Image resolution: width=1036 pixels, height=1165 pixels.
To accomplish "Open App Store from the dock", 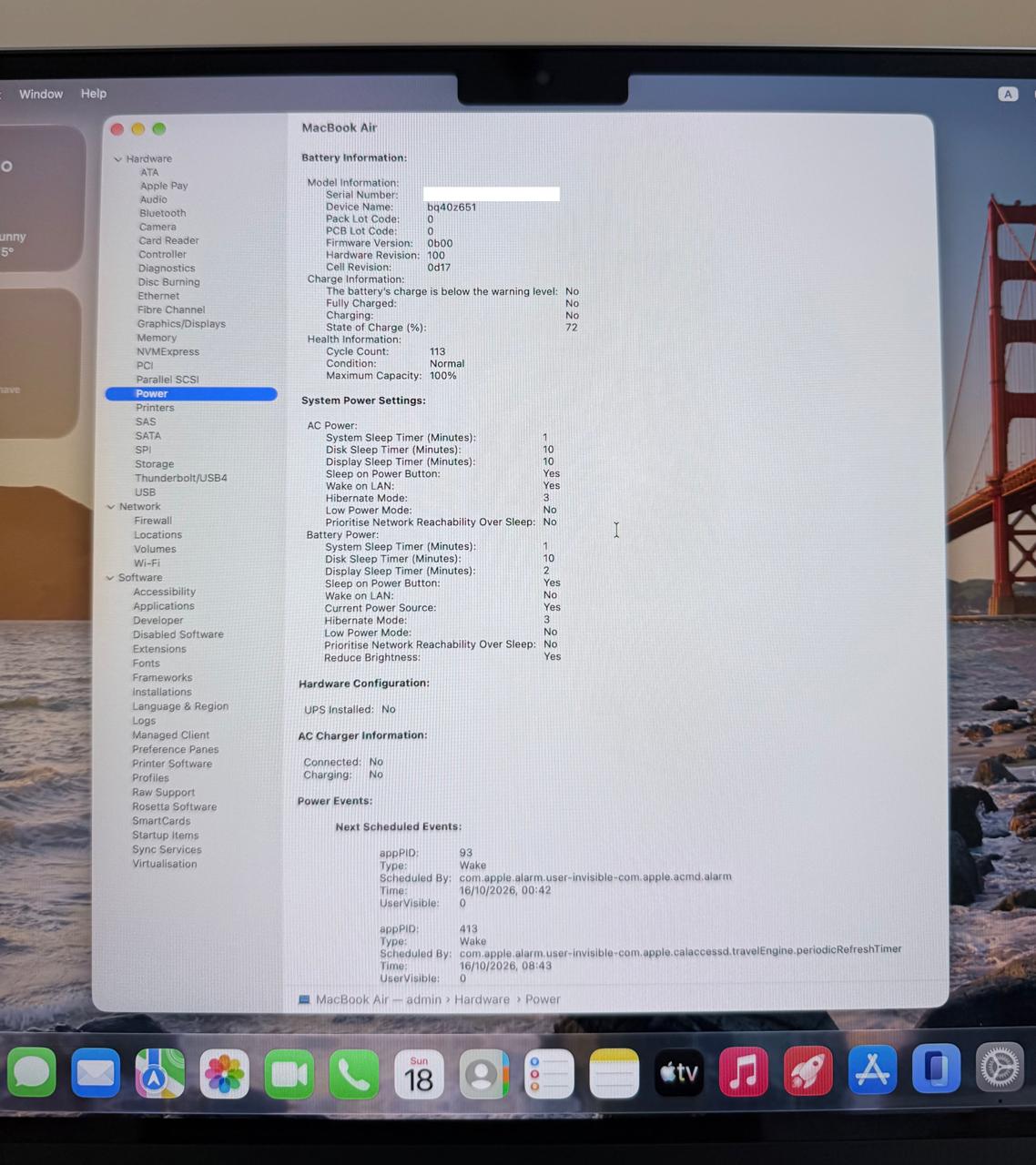I will pyautogui.click(x=872, y=1069).
